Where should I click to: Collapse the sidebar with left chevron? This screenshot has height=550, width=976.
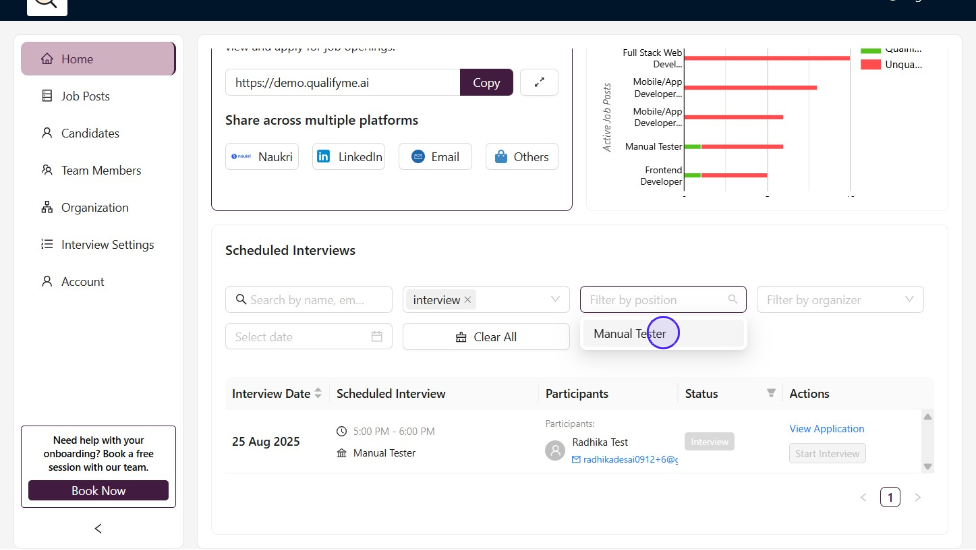(x=98, y=528)
